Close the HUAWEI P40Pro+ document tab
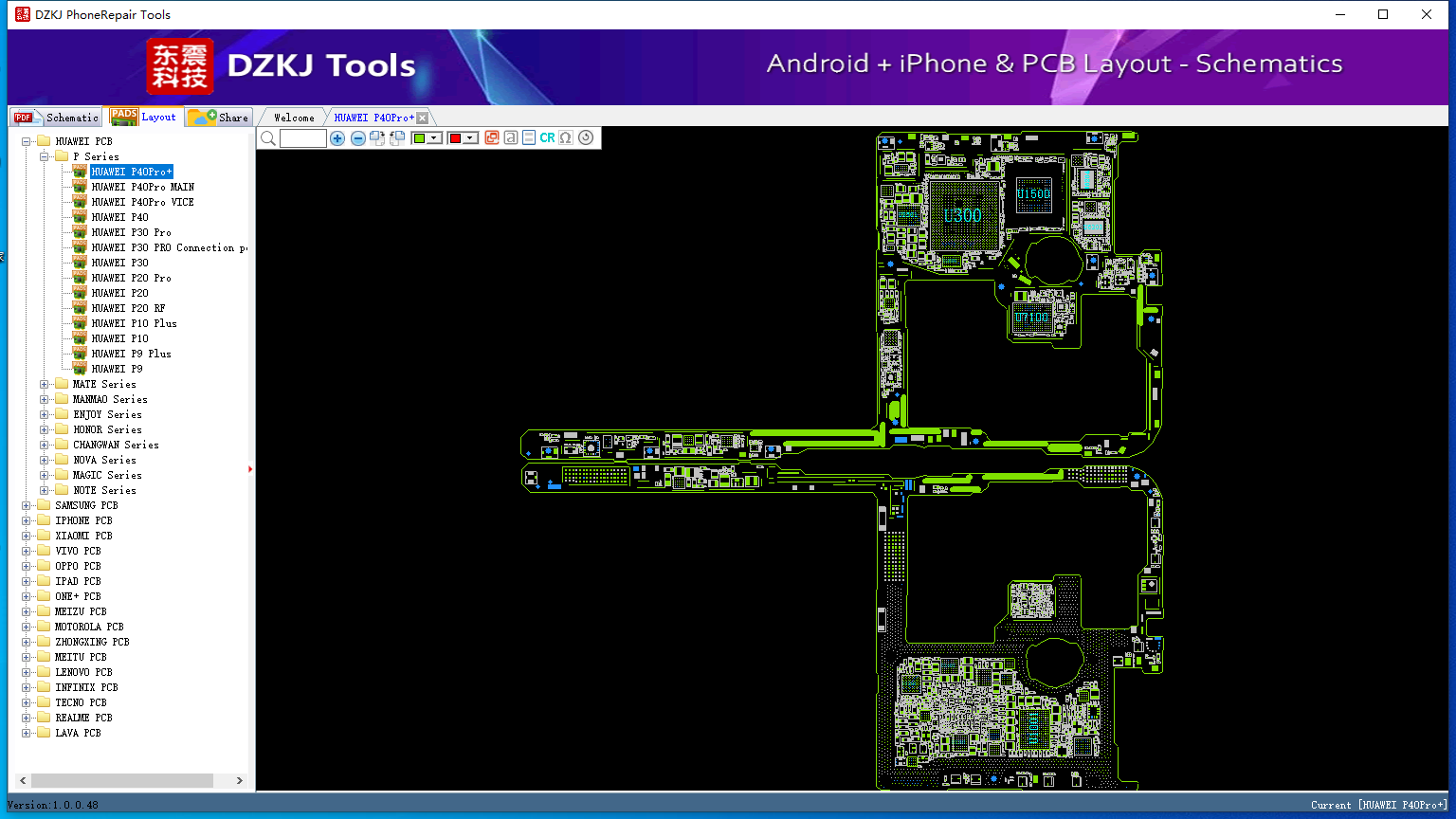This screenshot has width=1456, height=819. point(423,118)
